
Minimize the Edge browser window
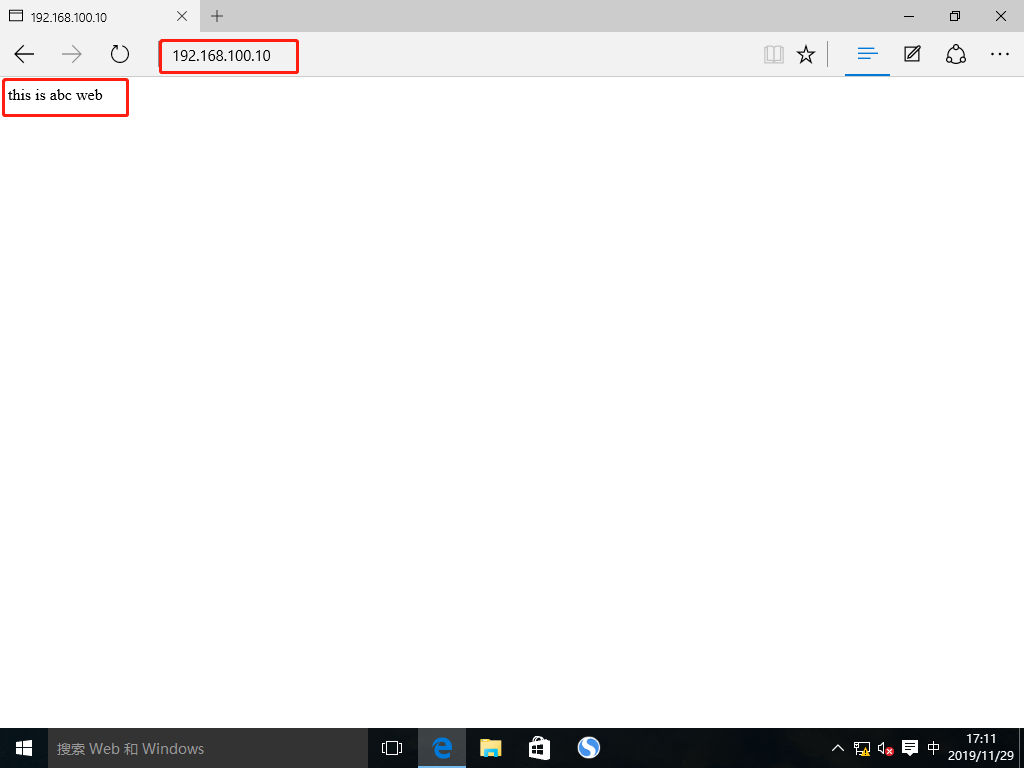(x=910, y=16)
